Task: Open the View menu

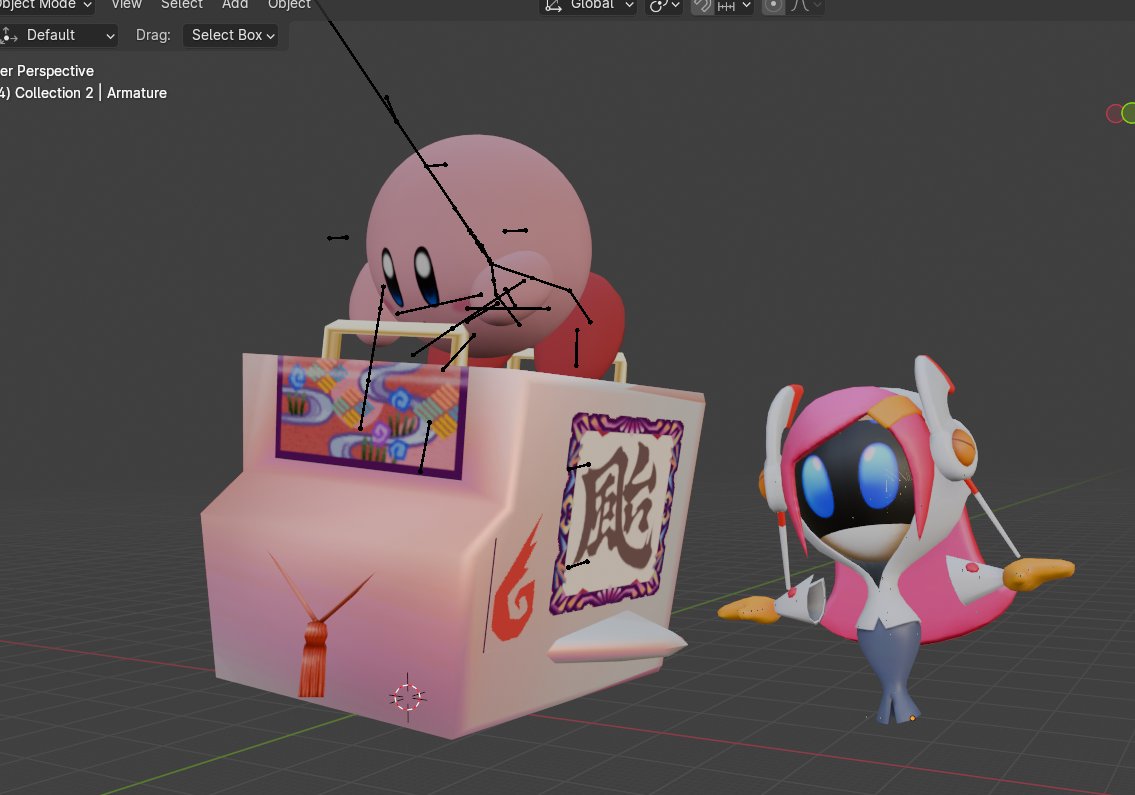Action: [127, 4]
